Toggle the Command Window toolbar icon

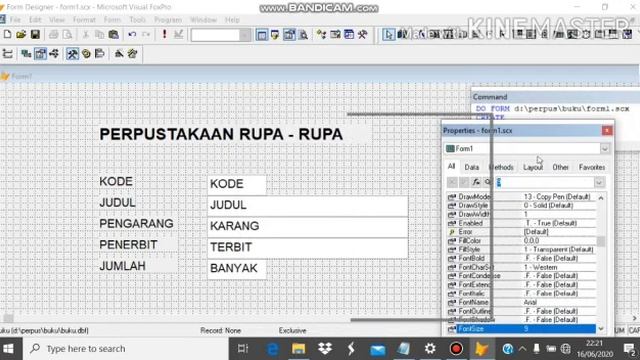[x=262, y=35]
